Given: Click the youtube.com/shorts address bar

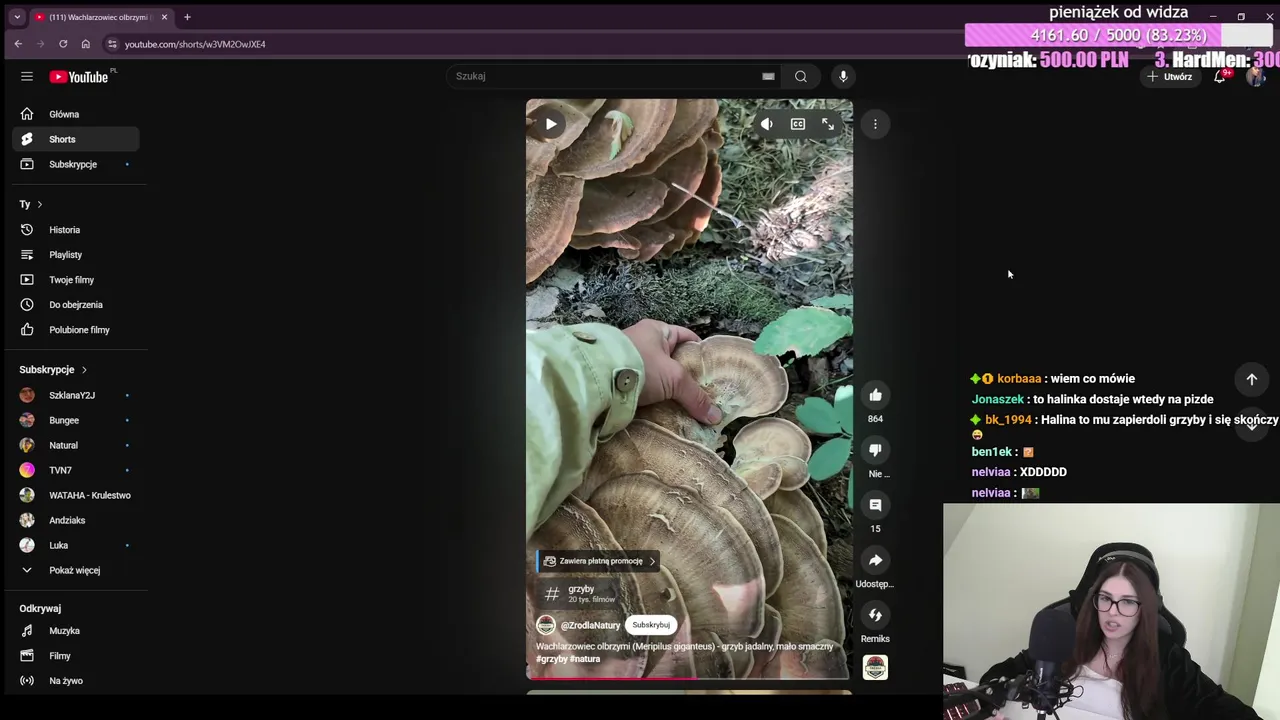Looking at the screenshot, I should pyautogui.click(x=195, y=44).
